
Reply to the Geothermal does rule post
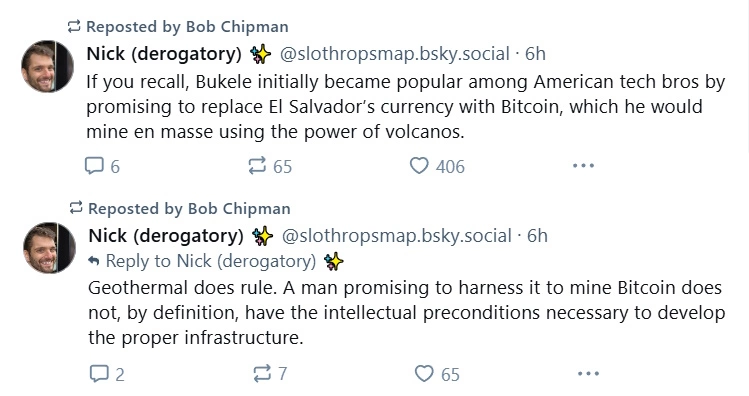[107, 374]
